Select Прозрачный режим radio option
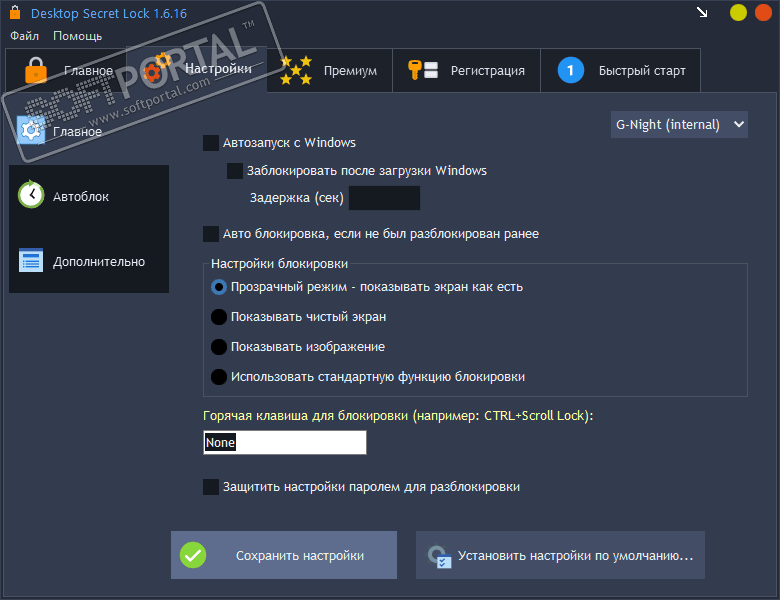Image resolution: width=780 pixels, height=600 pixels. (219, 287)
